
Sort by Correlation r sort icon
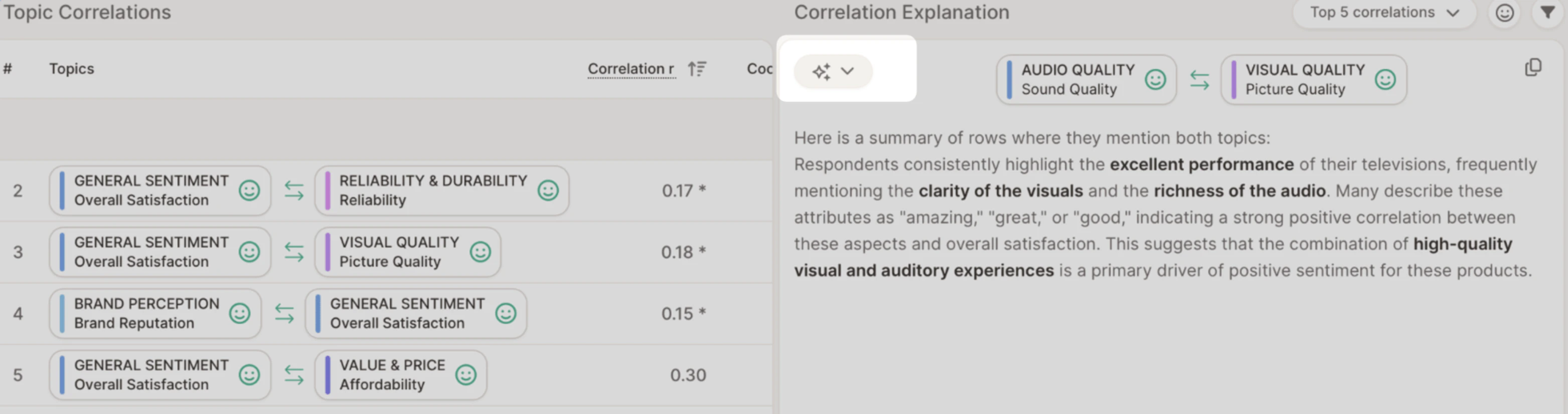pos(696,69)
